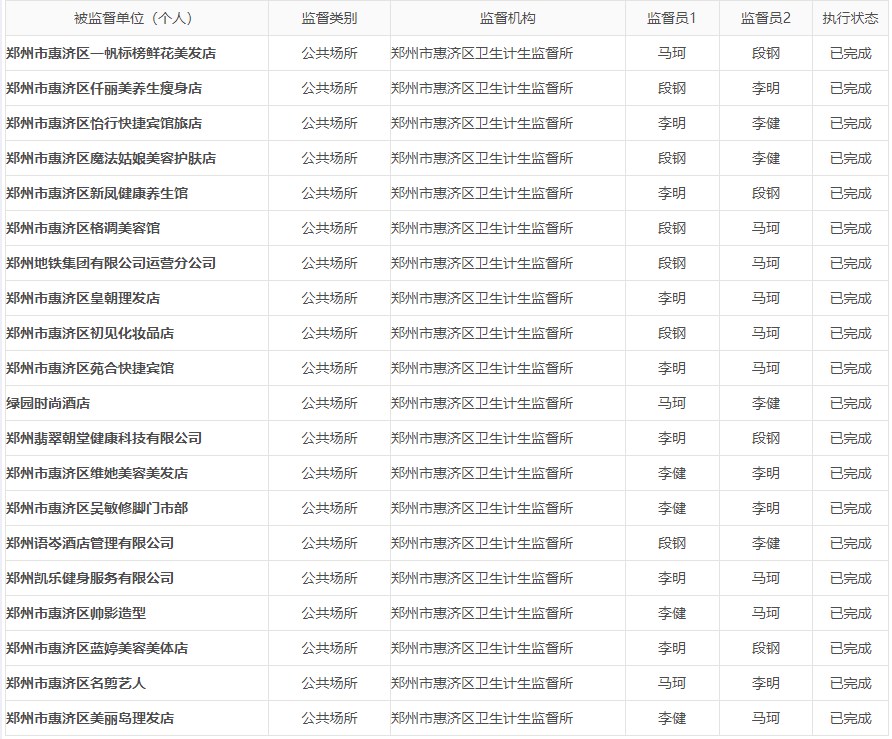Click 马珂 in the 绿园时尚酒店 row
This screenshot has height=739, width=892.
coord(672,403)
